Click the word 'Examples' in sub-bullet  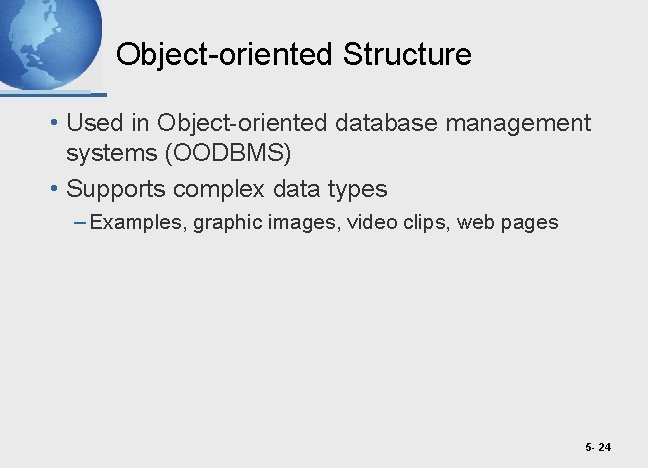[x=134, y=223]
